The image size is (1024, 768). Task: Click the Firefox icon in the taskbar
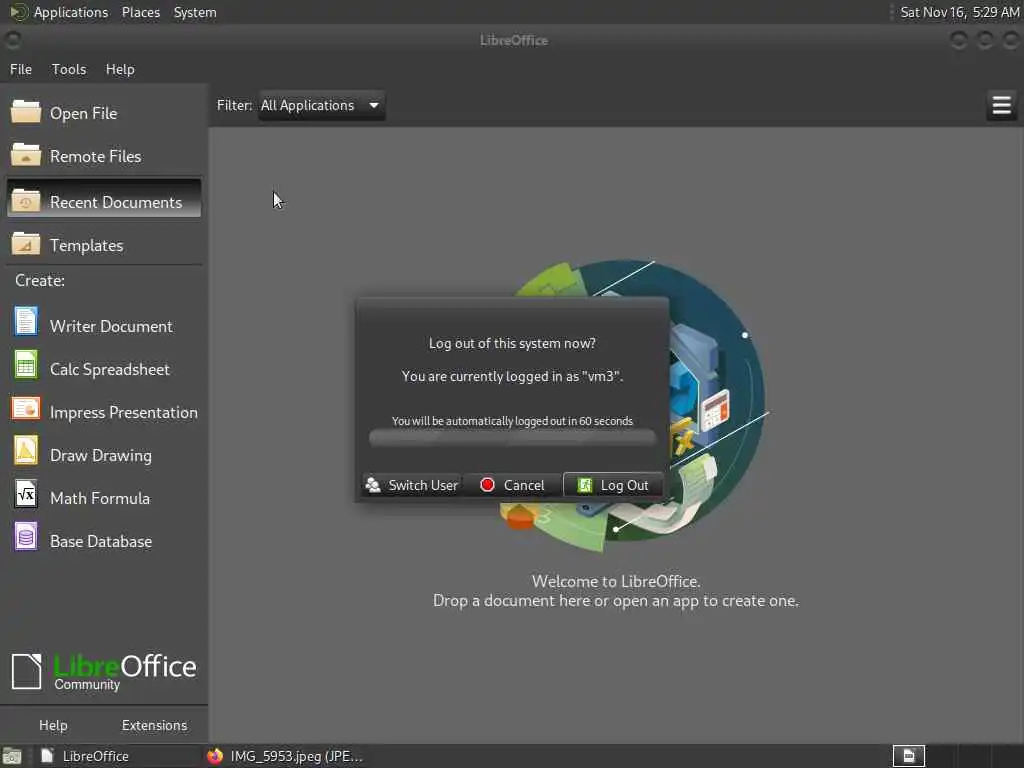(x=215, y=756)
